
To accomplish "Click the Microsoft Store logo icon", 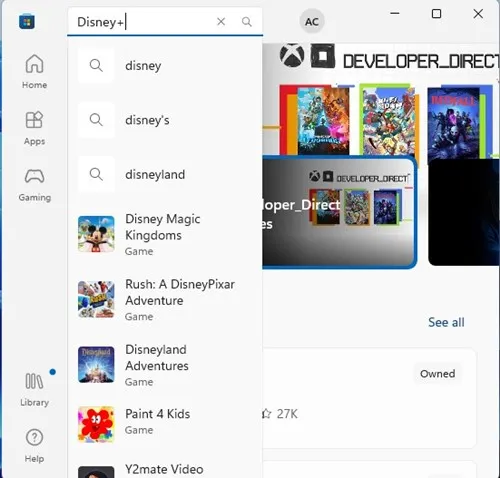I will [x=27, y=22].
